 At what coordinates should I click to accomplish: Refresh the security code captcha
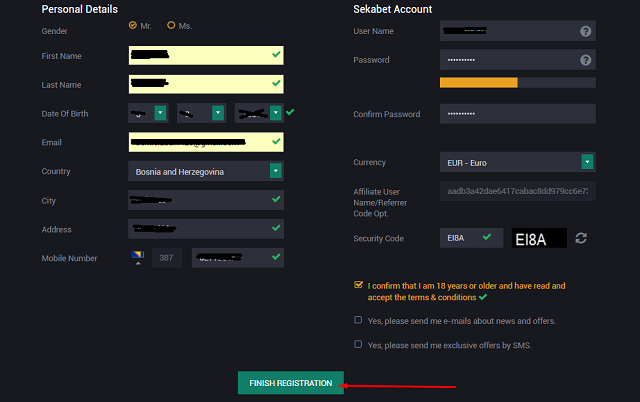point(581,238)
